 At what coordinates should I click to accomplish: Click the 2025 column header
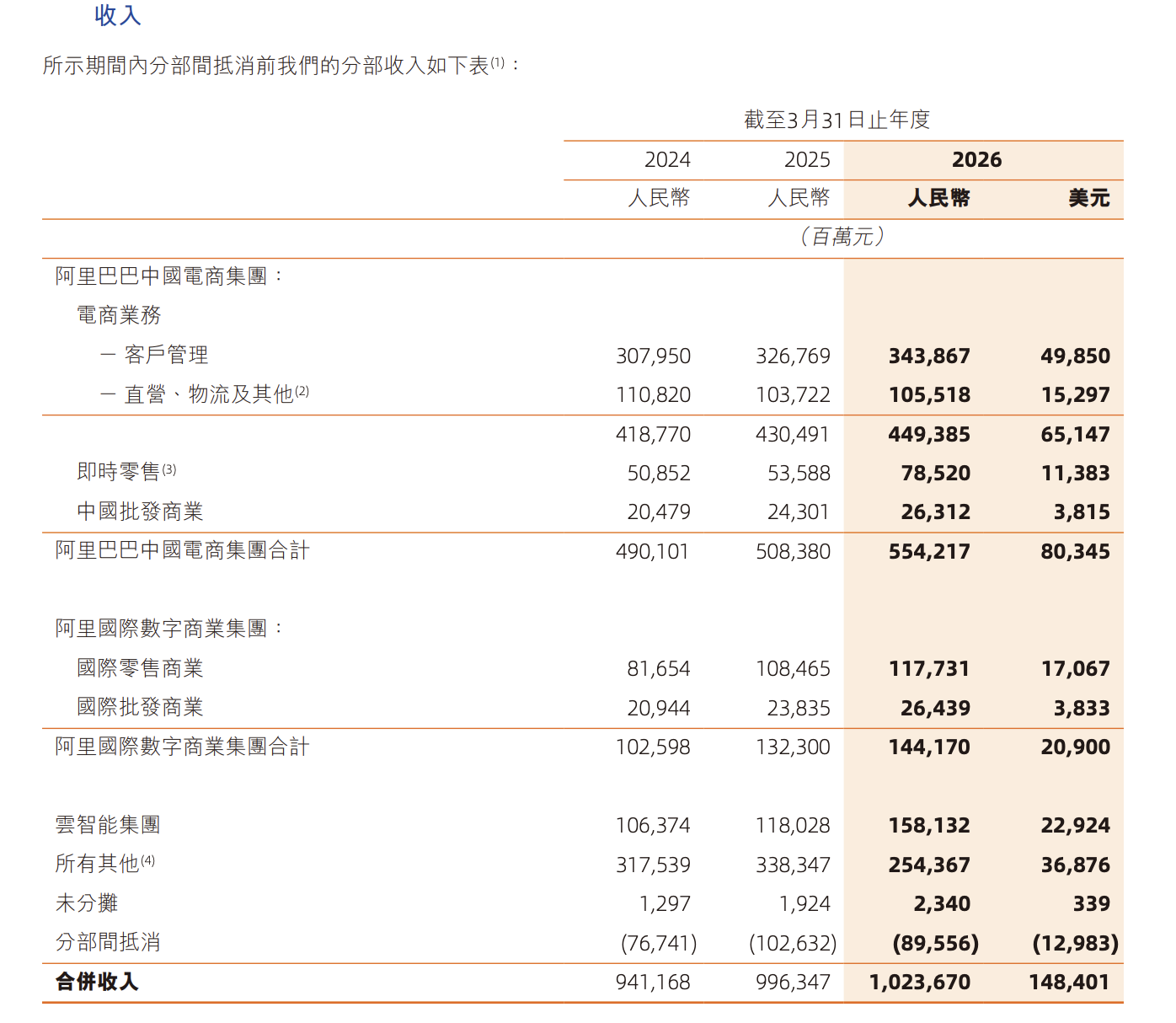[807, 159]
